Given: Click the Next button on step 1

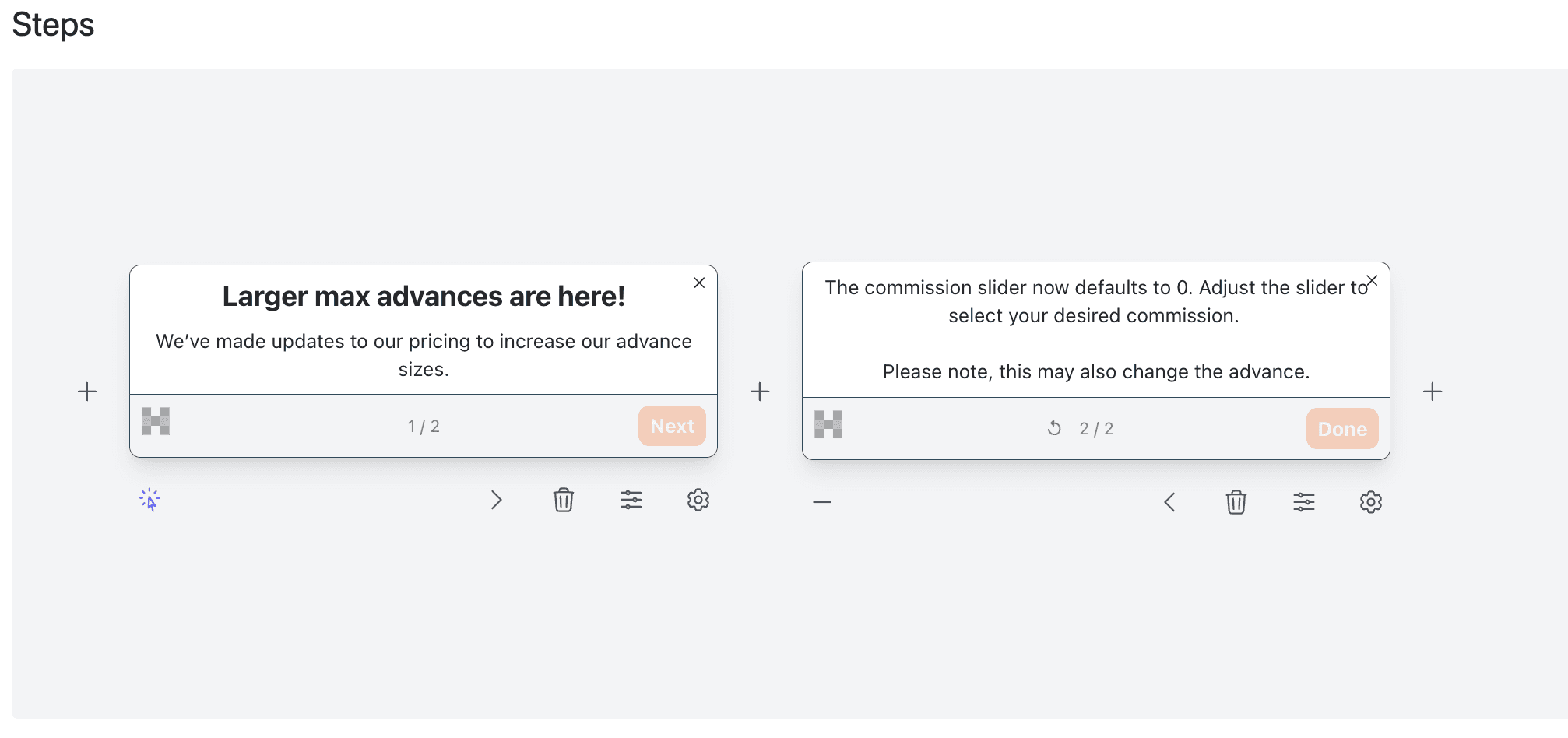Looking at the screenshot, I should pyautogui.click(x=672, y=426).
